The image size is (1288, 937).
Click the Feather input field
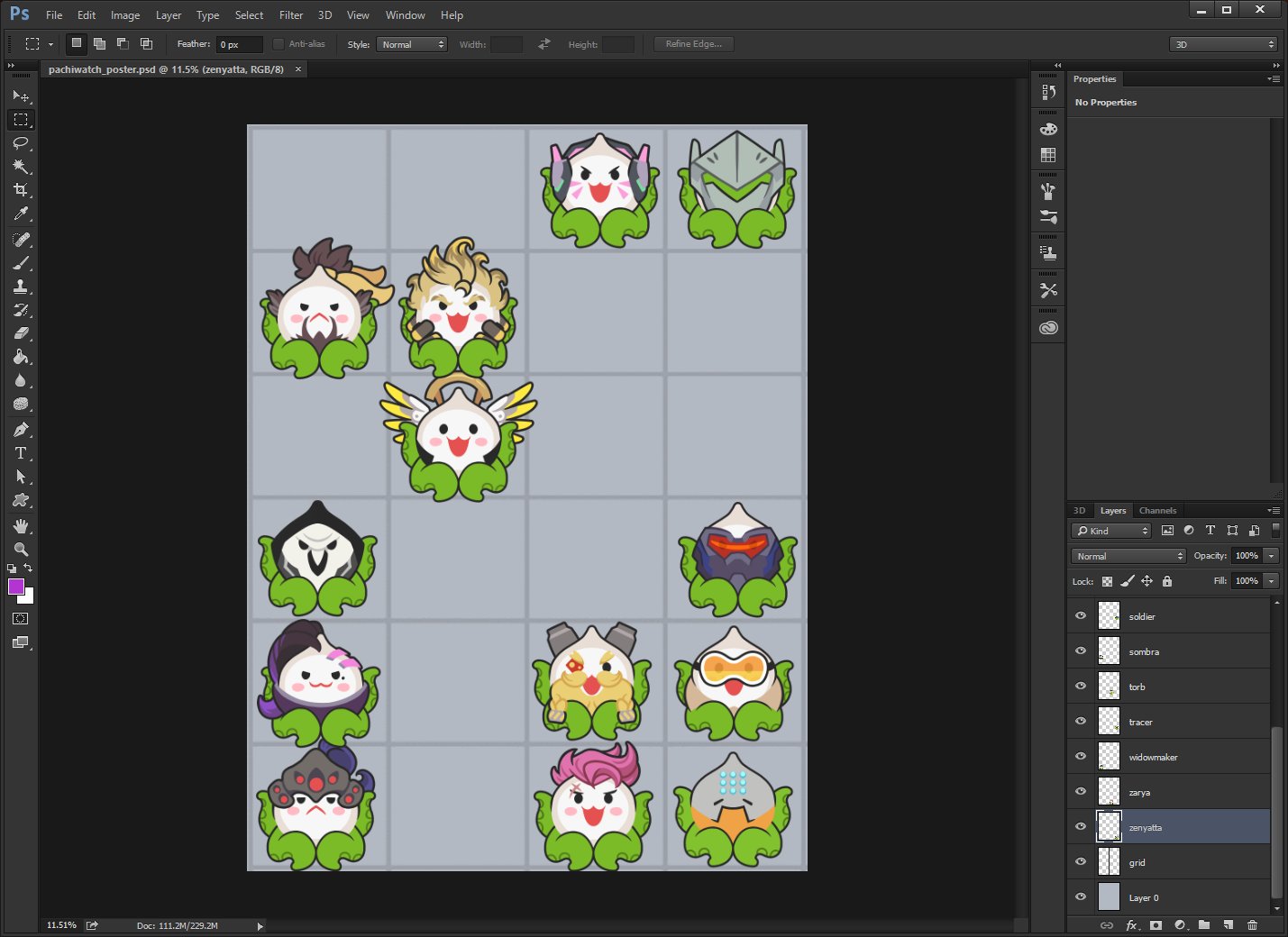coord(240,44)
